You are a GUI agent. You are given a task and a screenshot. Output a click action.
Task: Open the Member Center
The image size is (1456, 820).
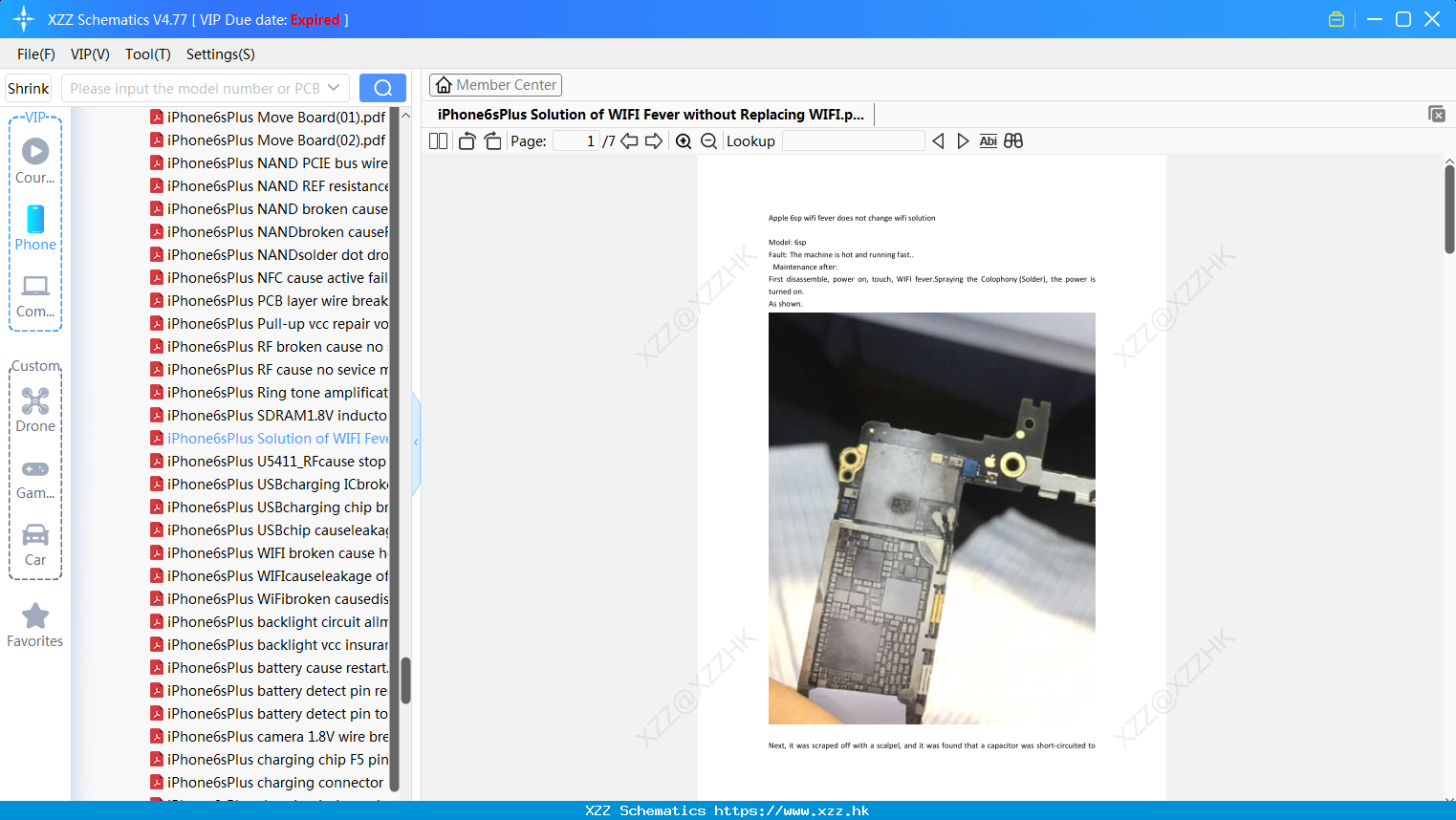point(496,85)
